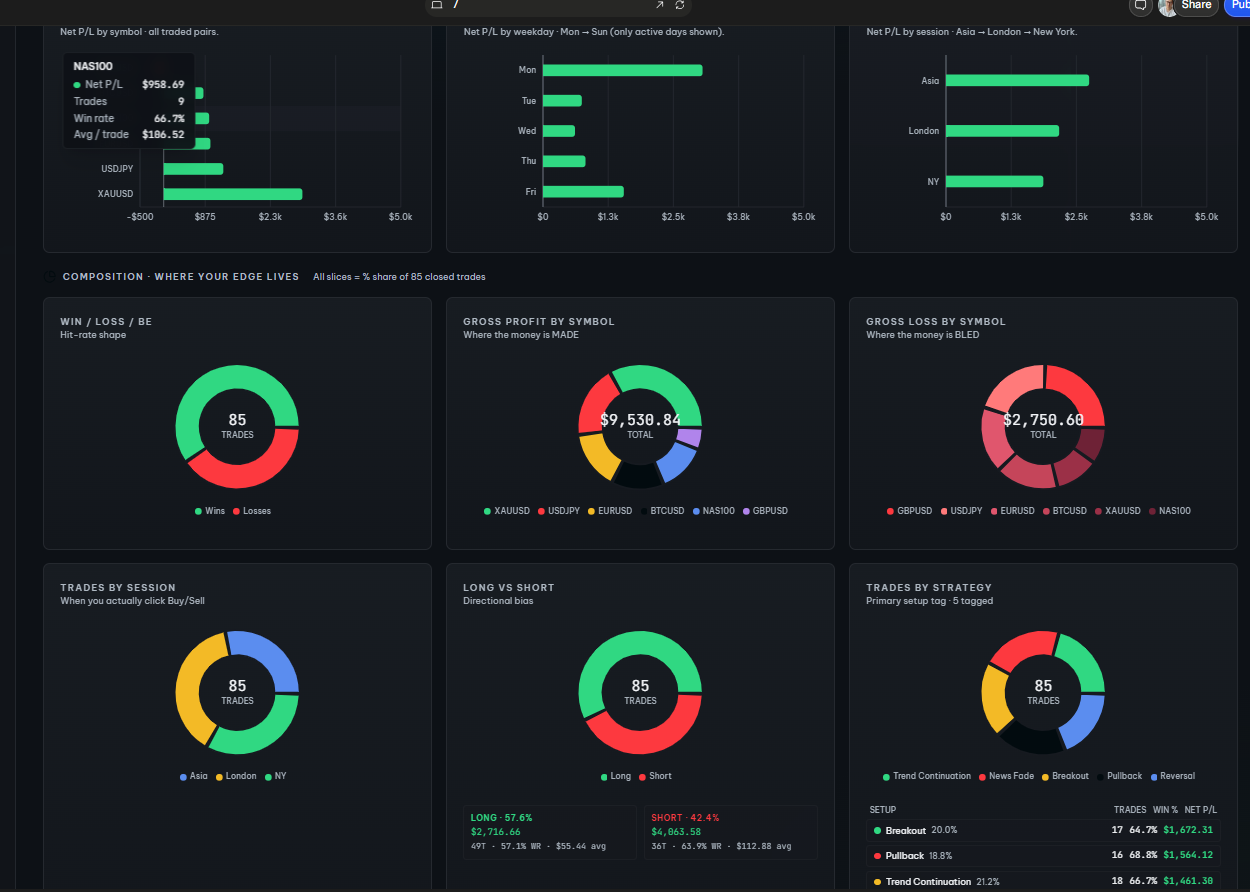Select the Breakout 20.0% row in setup table
The image size is (1250, 892).
pos(1043,830)
